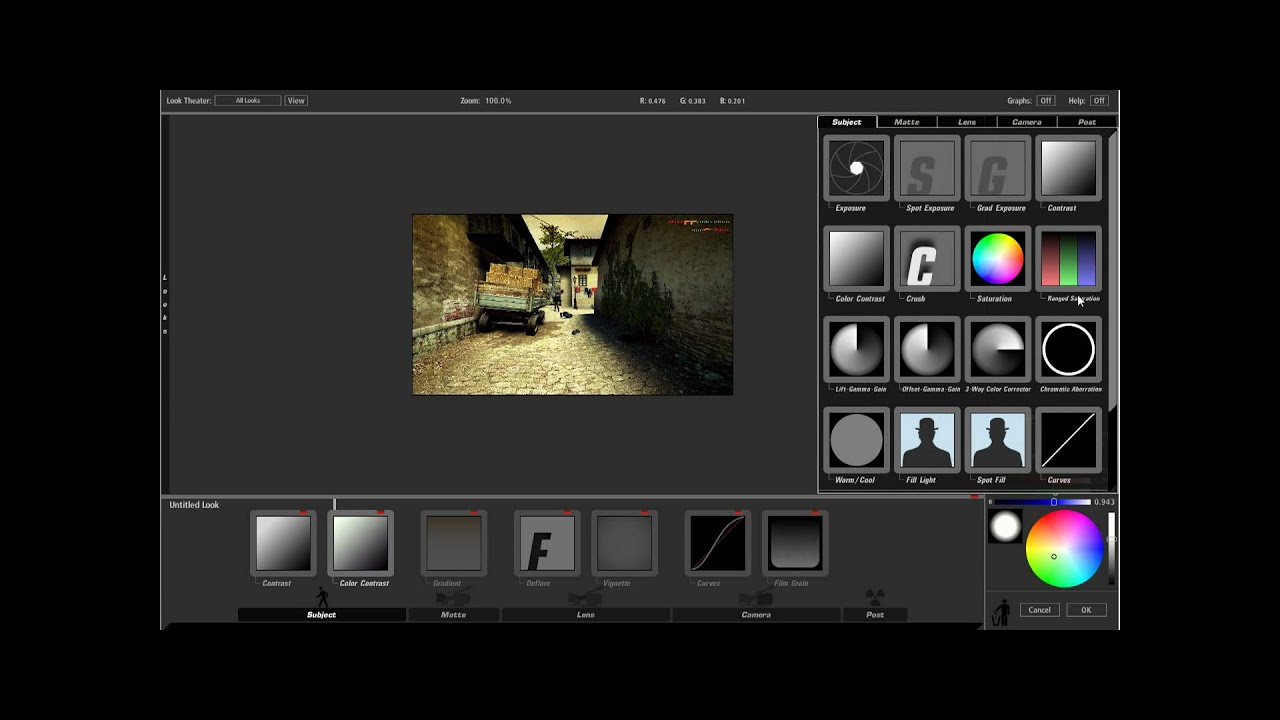
Task: Click the blue slider above color wheel
Action: (x=1041, y=502)
